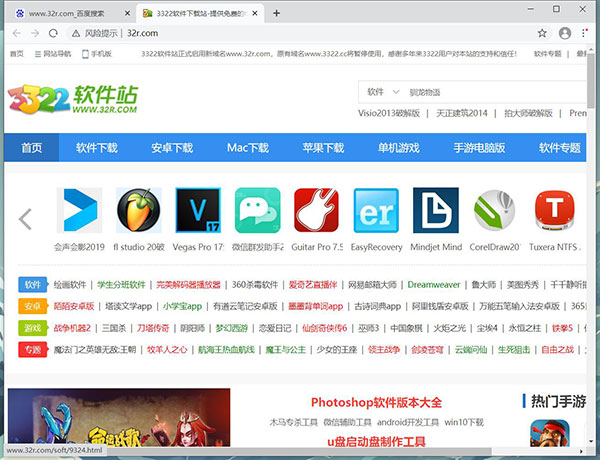Open the 牧羊人之心 topic link
600x460 pixels.
click(167, 349)
